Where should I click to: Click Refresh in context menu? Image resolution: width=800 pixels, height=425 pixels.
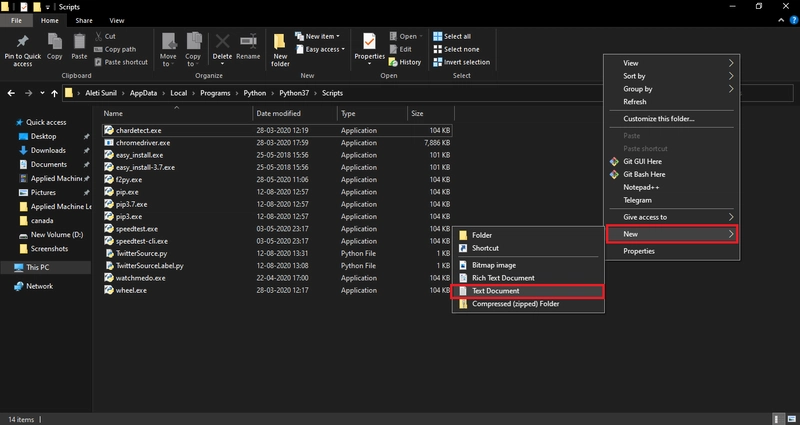671,102
